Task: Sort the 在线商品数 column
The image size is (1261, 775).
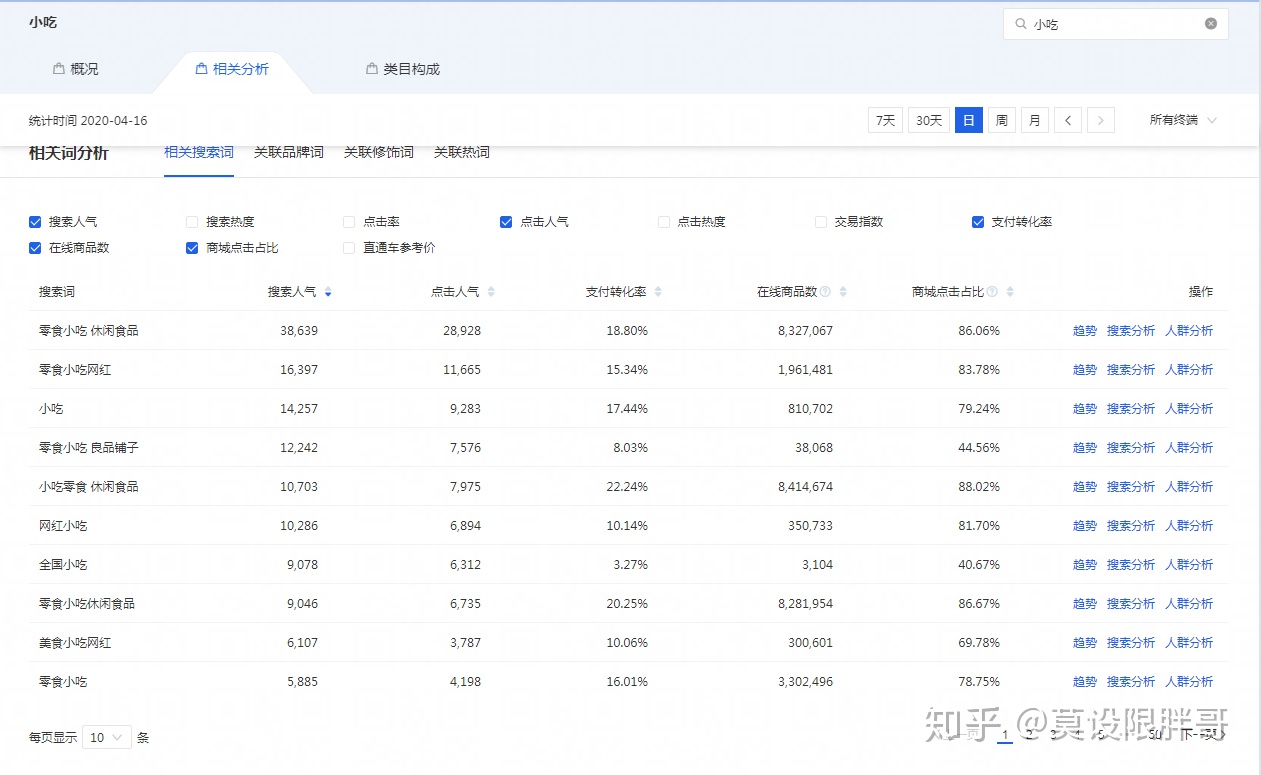Action: pyautogui.click(x=843, y=291)
